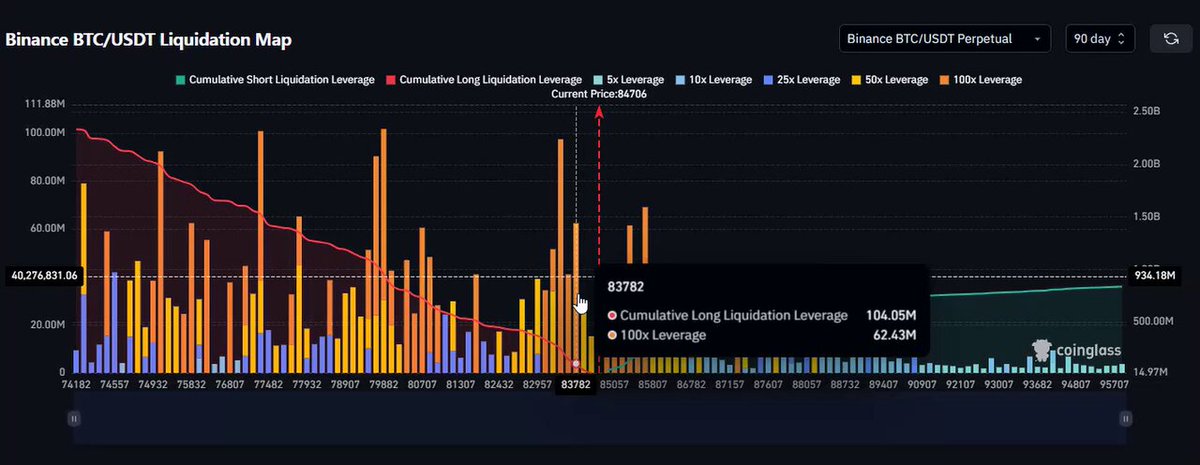Toggle the 100x Leverage legend item
Image resolution: width=1200 pixels, height=465 pixels.
tap(980, 79)
